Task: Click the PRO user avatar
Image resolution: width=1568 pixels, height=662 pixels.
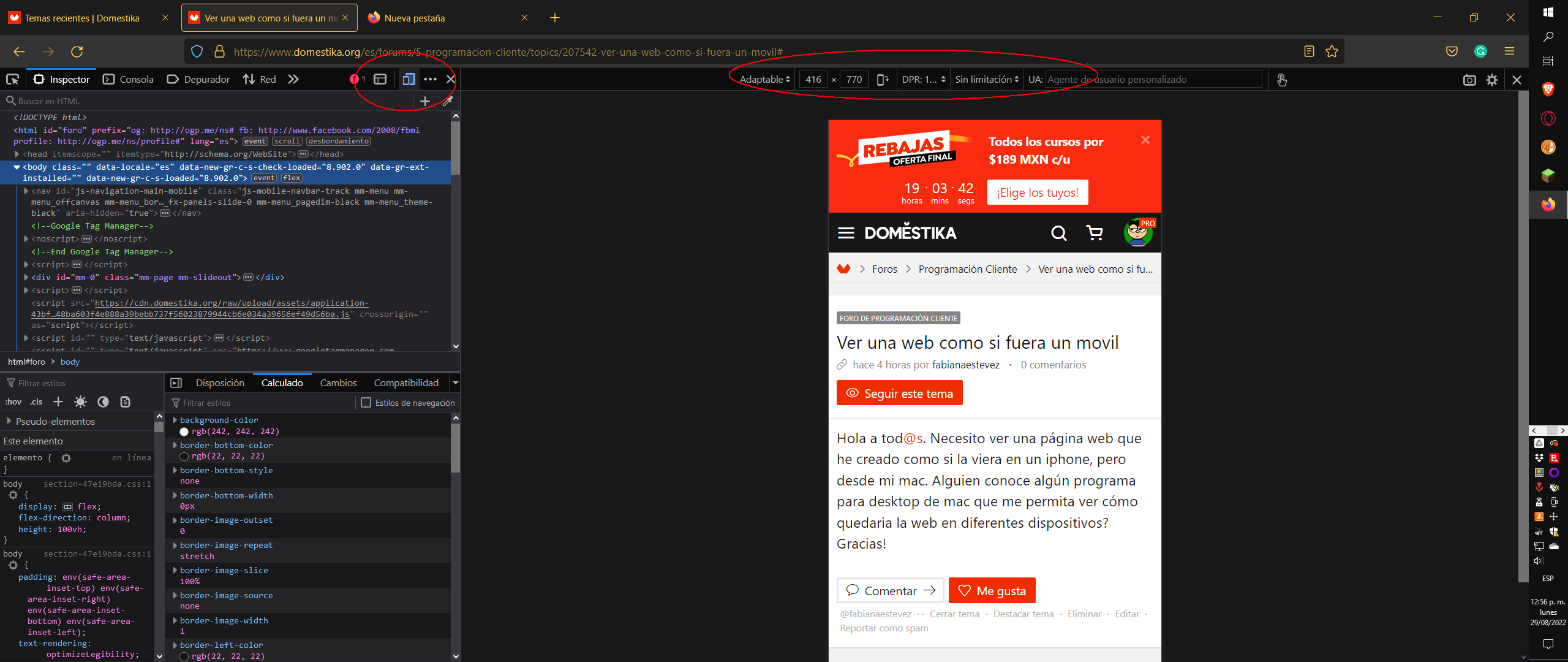Action: coord(1138,232)
